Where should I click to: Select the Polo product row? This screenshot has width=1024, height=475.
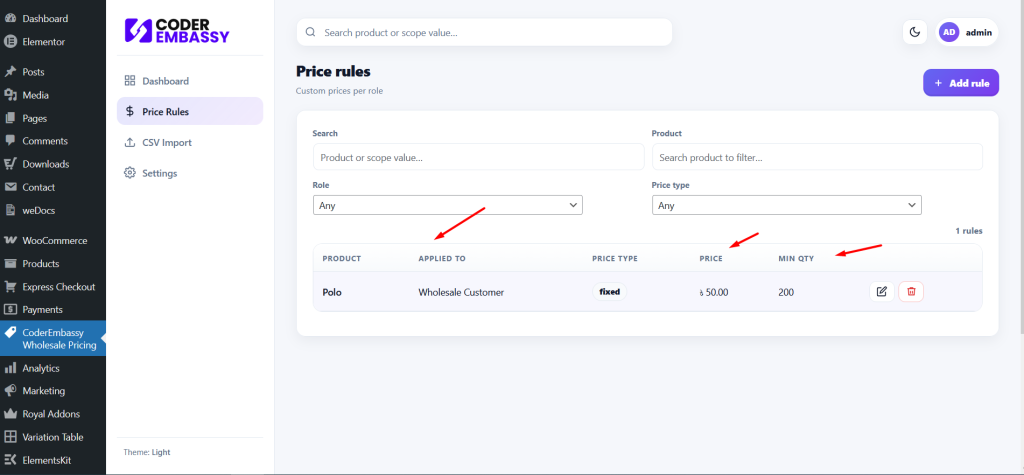tap(332, 293)
